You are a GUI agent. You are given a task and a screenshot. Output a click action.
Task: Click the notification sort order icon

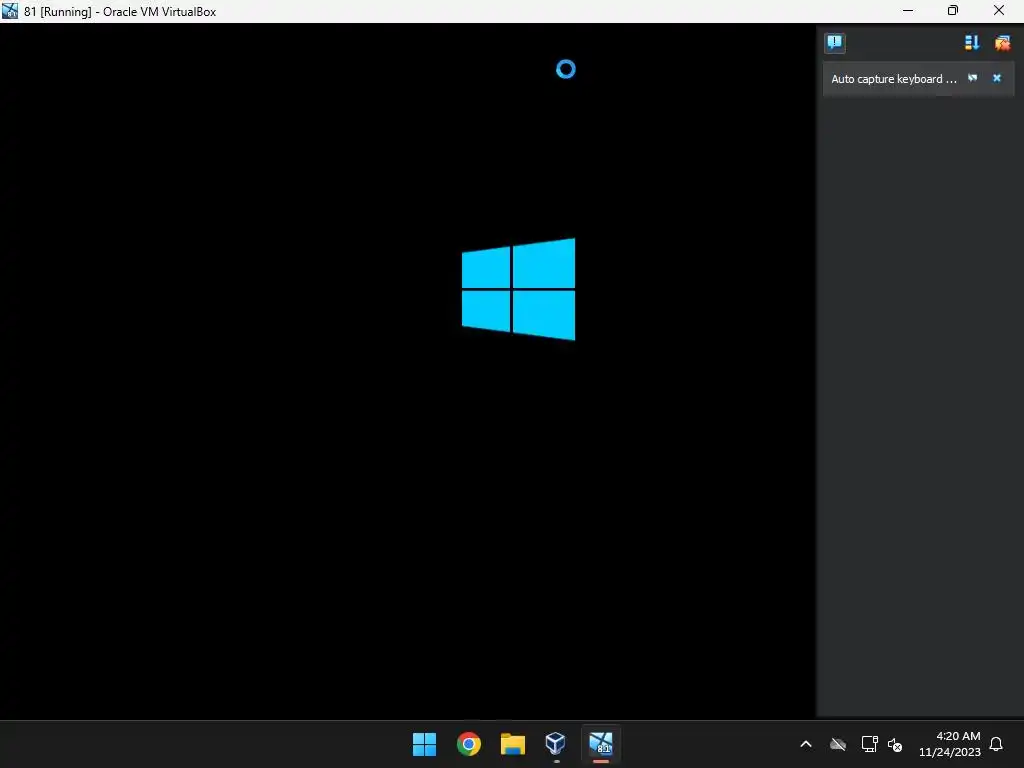972,43
